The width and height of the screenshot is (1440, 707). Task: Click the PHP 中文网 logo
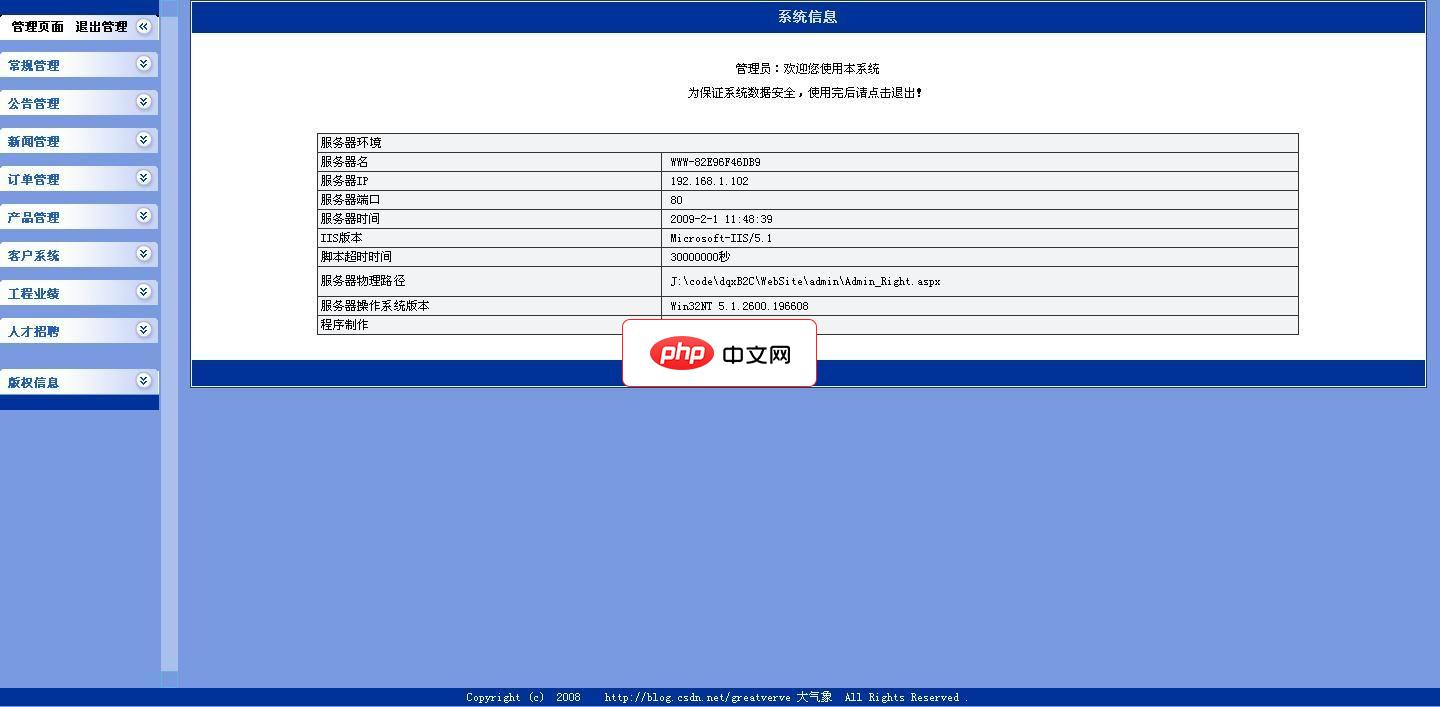pyautogui.click(x=719, y=352)
